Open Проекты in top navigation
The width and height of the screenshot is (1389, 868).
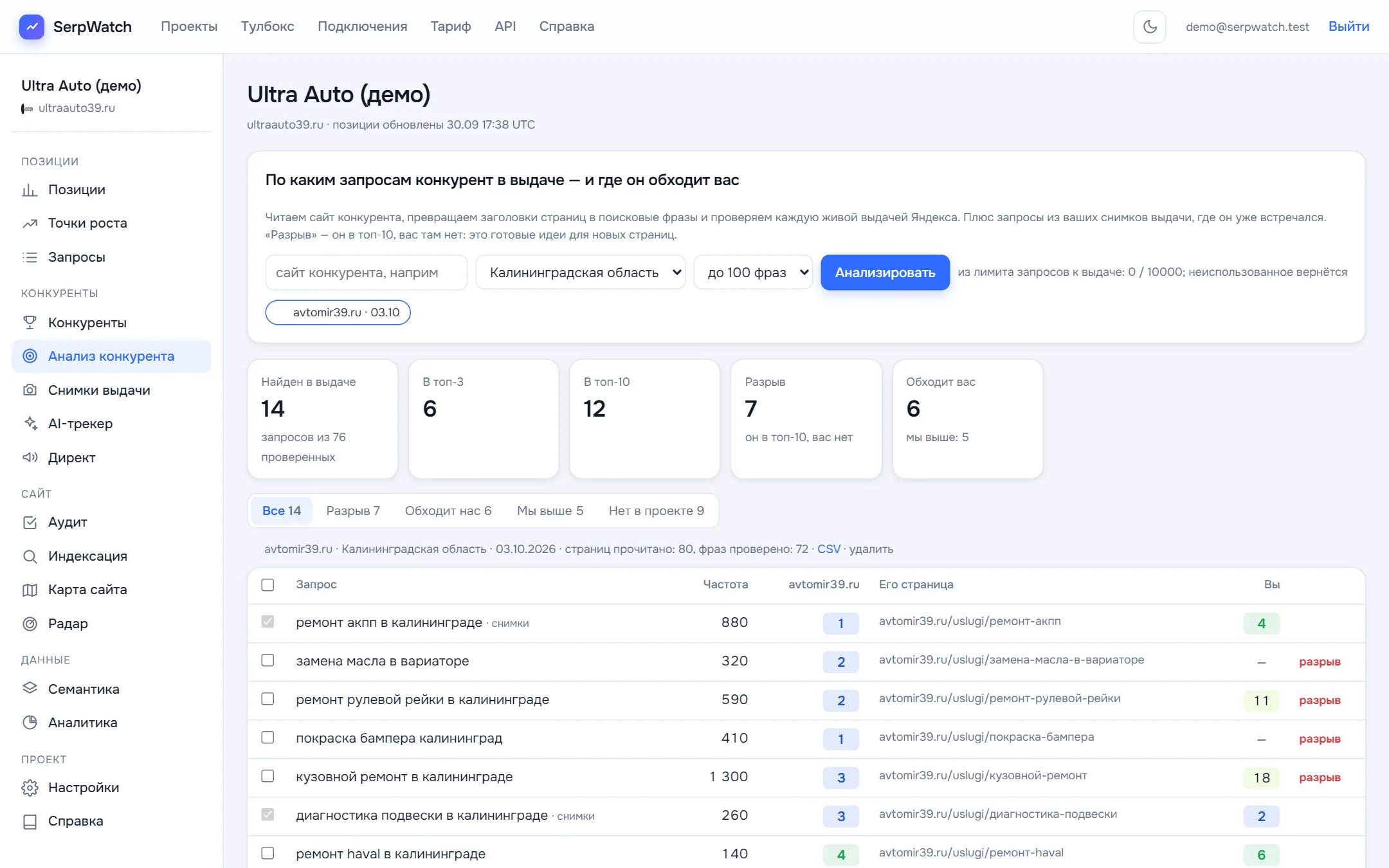coord(189,26)
